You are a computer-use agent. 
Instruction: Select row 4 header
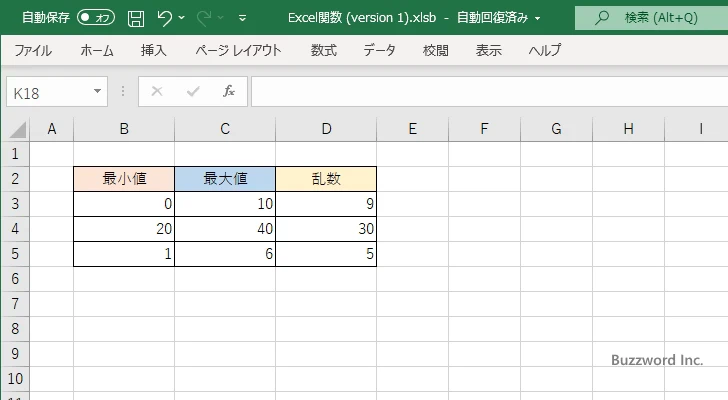pyautogui.click(x=15, y=229)
